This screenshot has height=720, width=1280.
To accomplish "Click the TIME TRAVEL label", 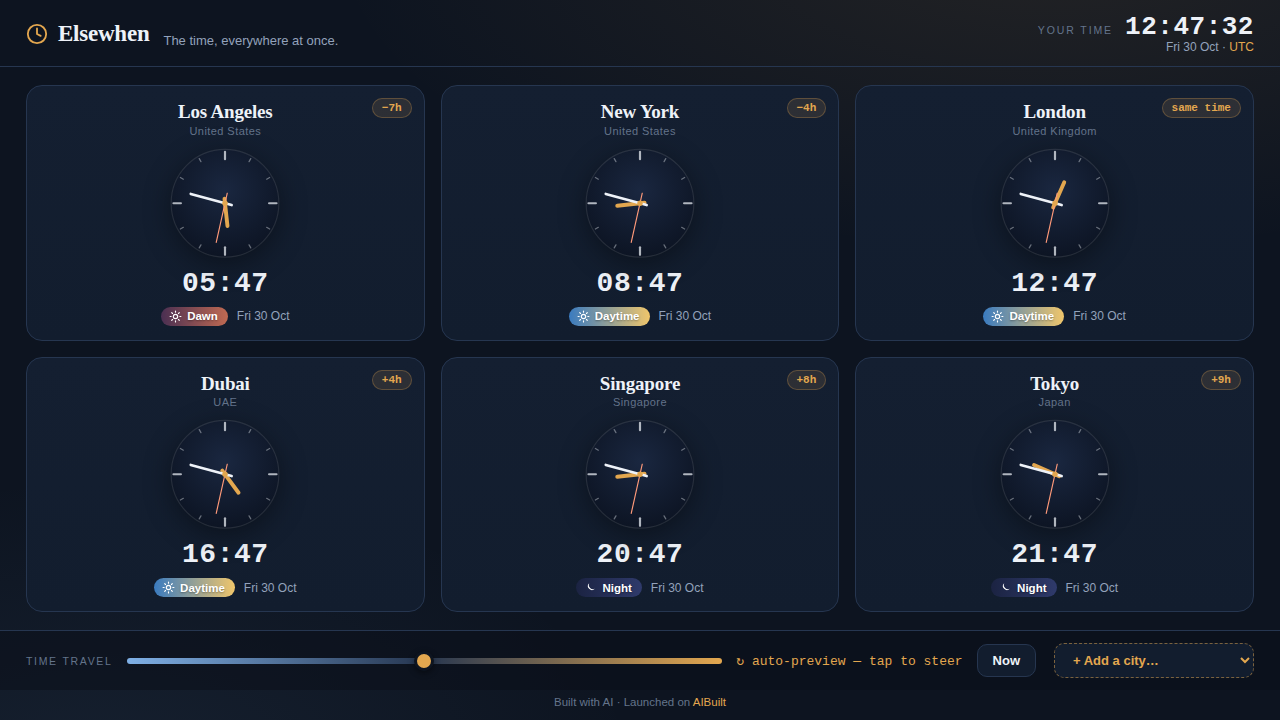I will (69, 661).
